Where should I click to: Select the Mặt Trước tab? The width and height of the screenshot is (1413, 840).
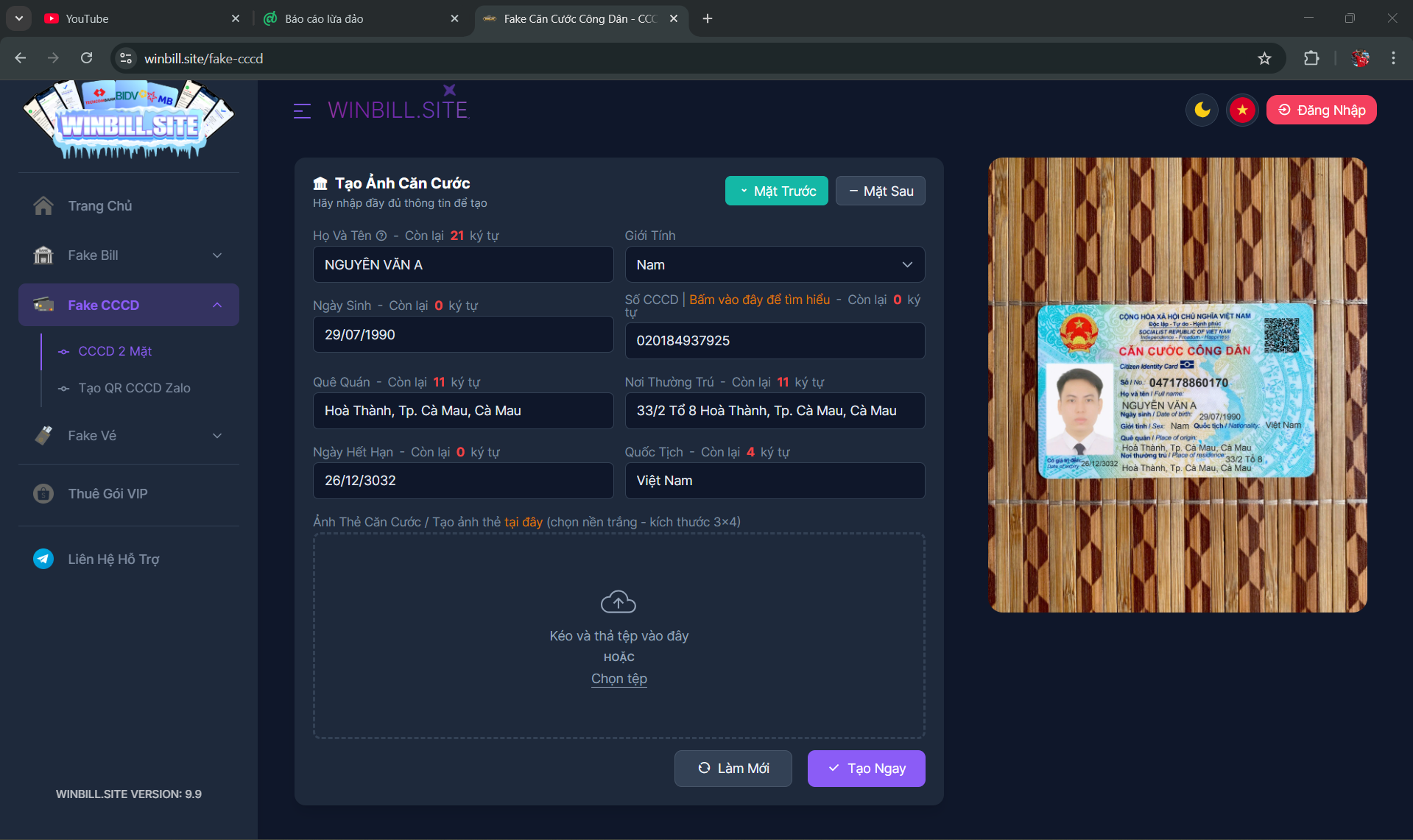(777, 191)
